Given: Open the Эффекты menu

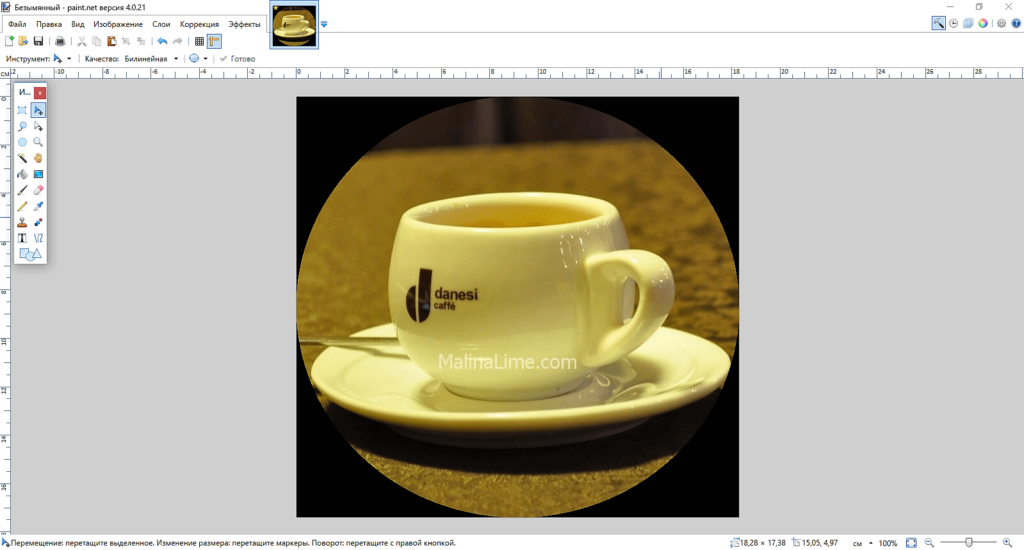Looking at the screenshot, I should pyautogui.click(x=245, y=23).
